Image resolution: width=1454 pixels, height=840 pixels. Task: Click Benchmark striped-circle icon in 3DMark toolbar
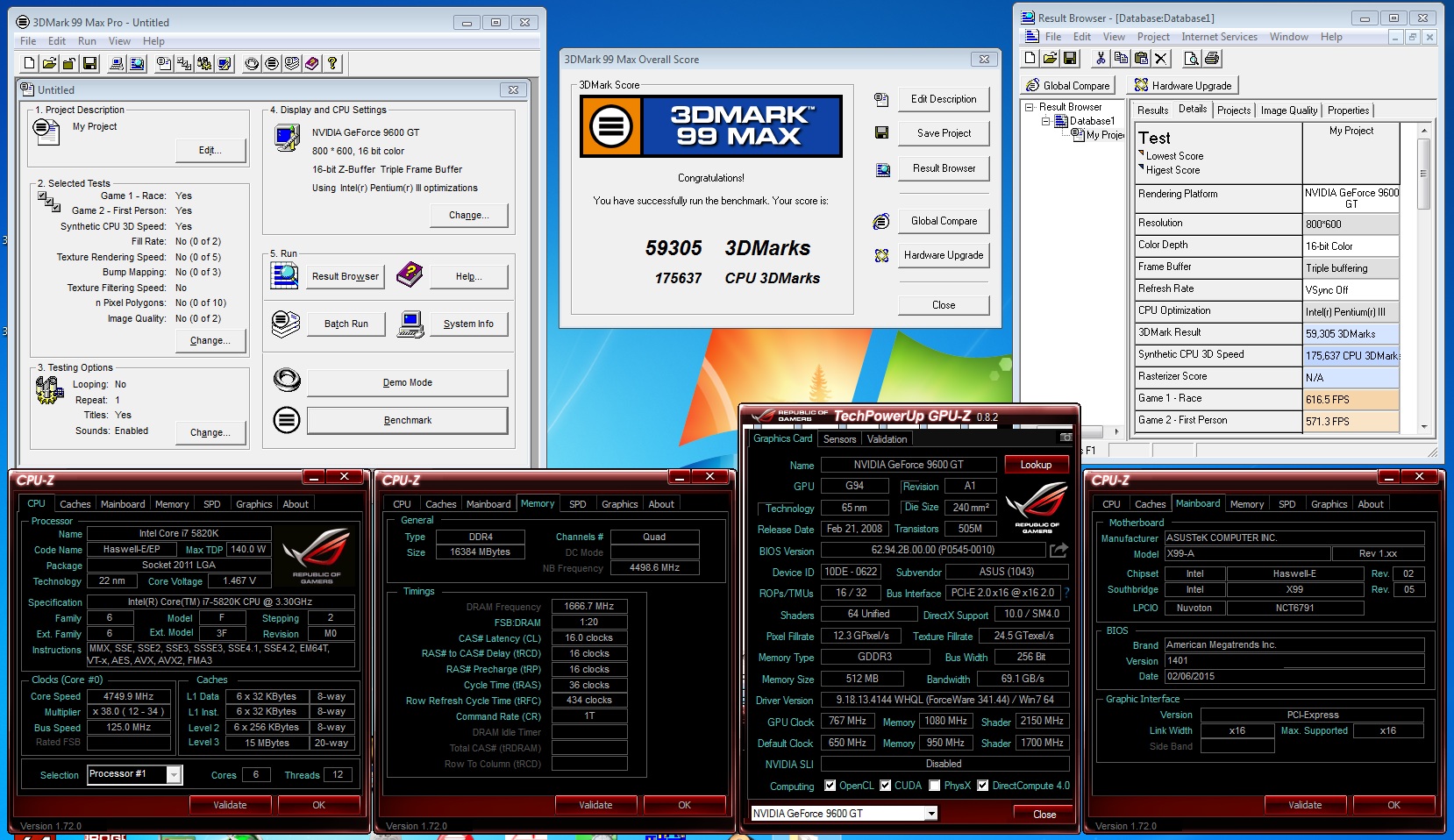[272, 63]
